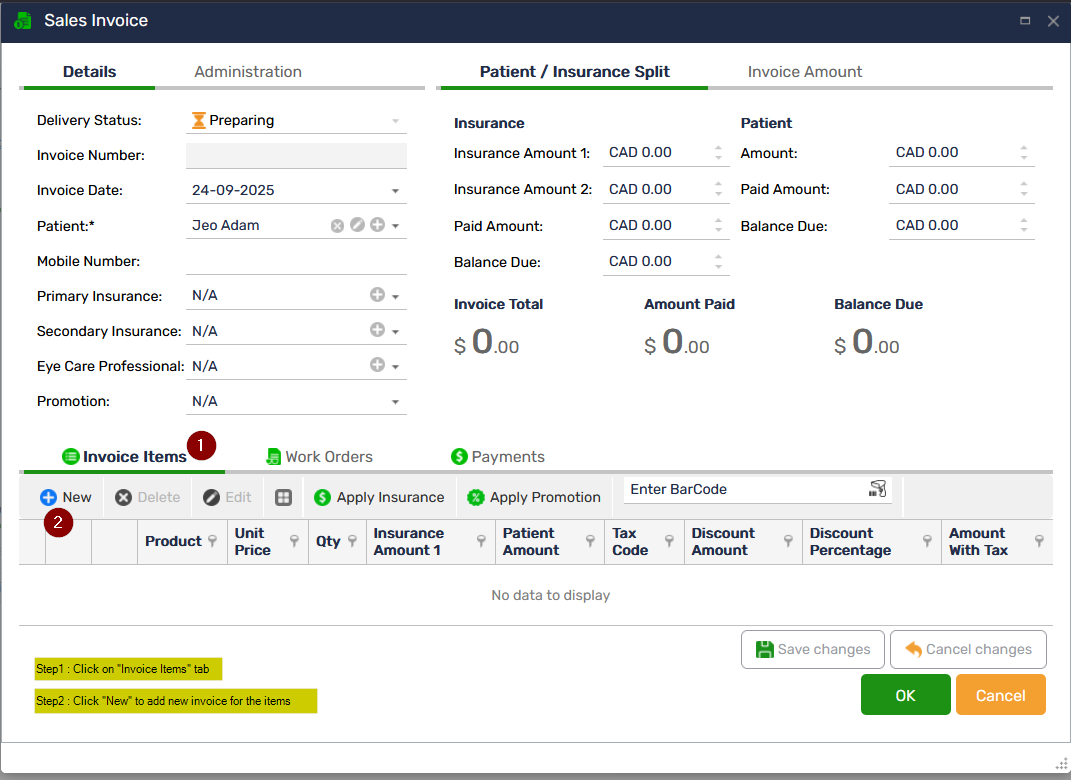Add new patient with plus icon
1071x780 pixels.
377,226
